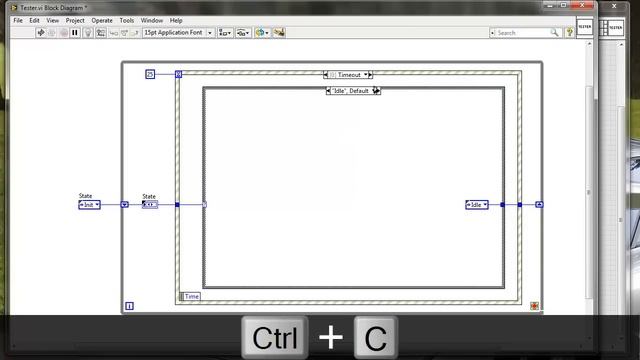
Task: Toggle Retain Wire Values button
Action: point(101,33)
